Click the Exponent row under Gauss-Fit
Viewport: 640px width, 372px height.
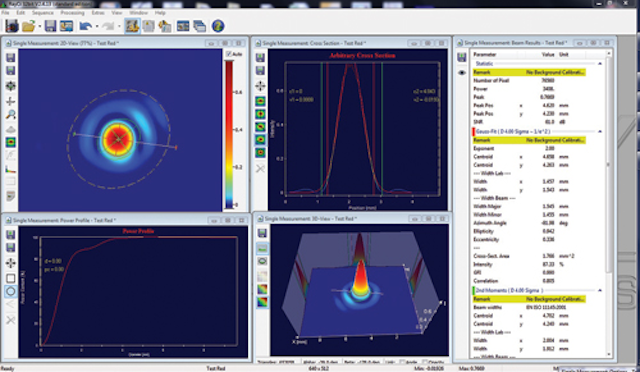coord(529,148)
